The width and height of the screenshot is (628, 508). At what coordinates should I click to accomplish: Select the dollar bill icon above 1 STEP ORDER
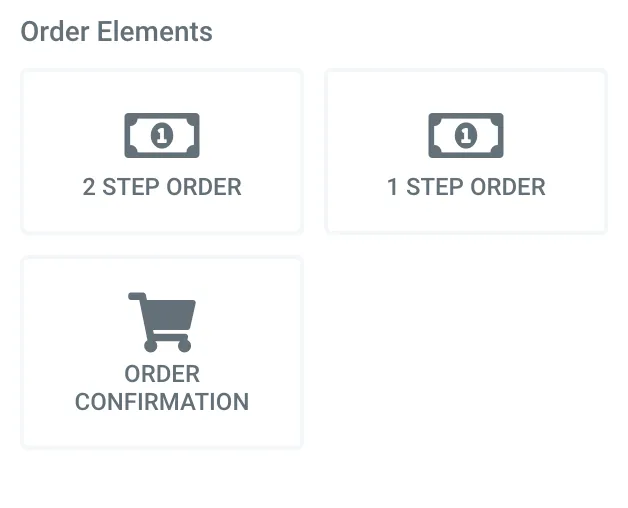point(466,135)
